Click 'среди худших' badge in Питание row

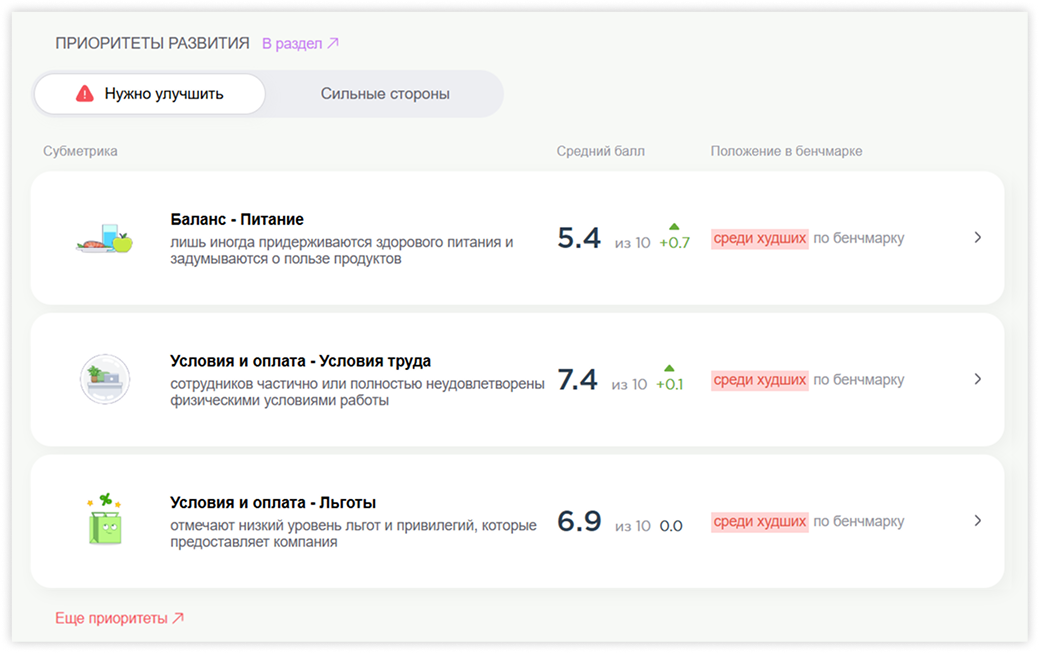coord(759,239)
